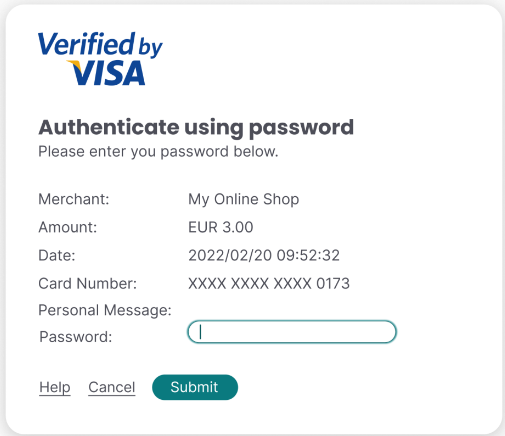505x436 pixels.
Task: Click the Verified by VISA logo
Action: click(x=100, y=59)
